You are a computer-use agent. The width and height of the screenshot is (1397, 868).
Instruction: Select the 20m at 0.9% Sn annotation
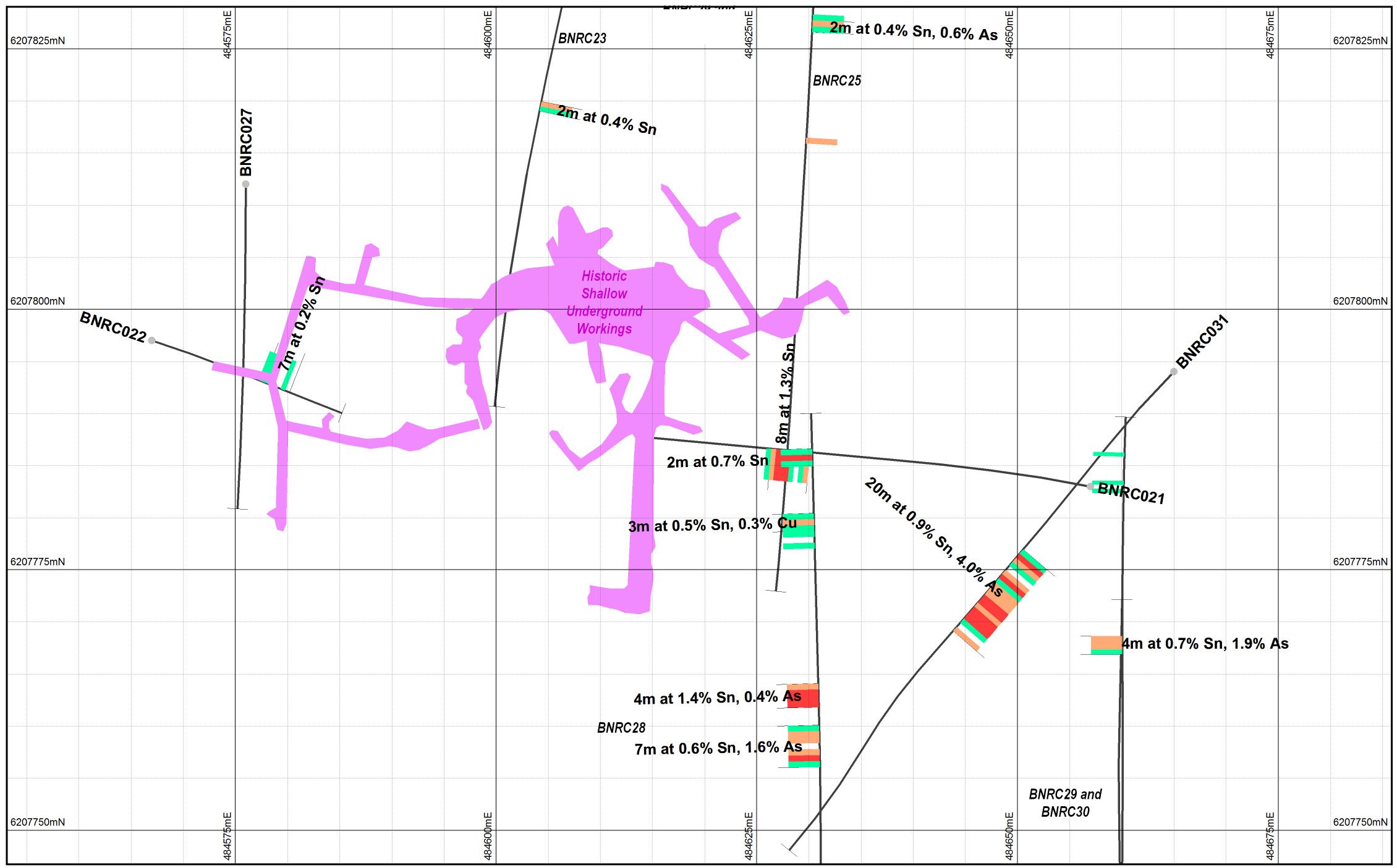(933, 537)
